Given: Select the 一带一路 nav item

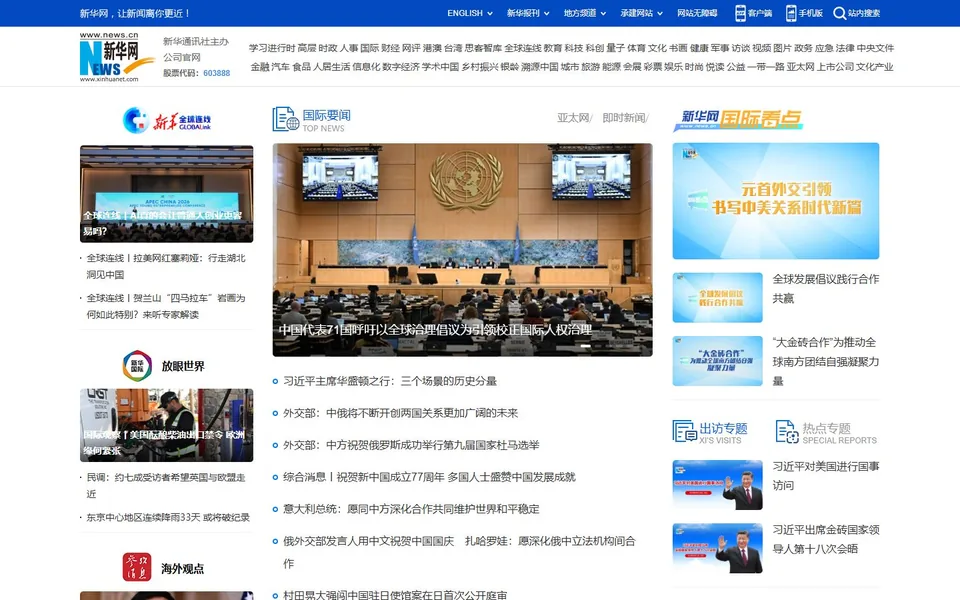Looking at the screenshot, I should 765,67.
